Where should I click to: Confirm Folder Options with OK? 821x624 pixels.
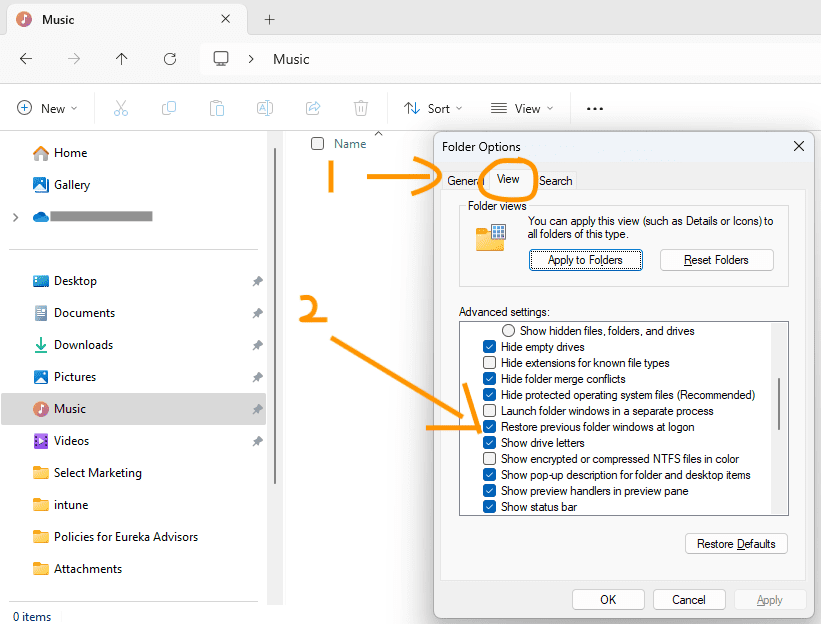pyautogui.click(x=608, y=599)
